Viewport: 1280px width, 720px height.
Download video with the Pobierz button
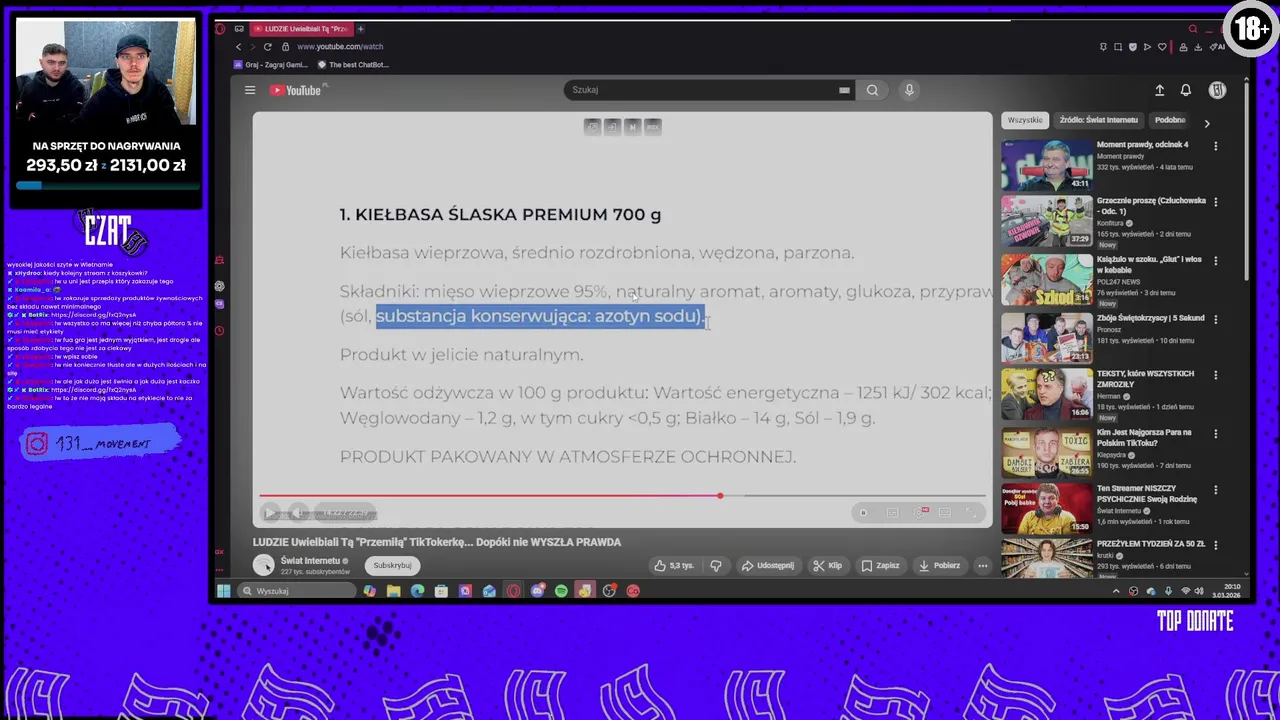[x=939, y=566]
